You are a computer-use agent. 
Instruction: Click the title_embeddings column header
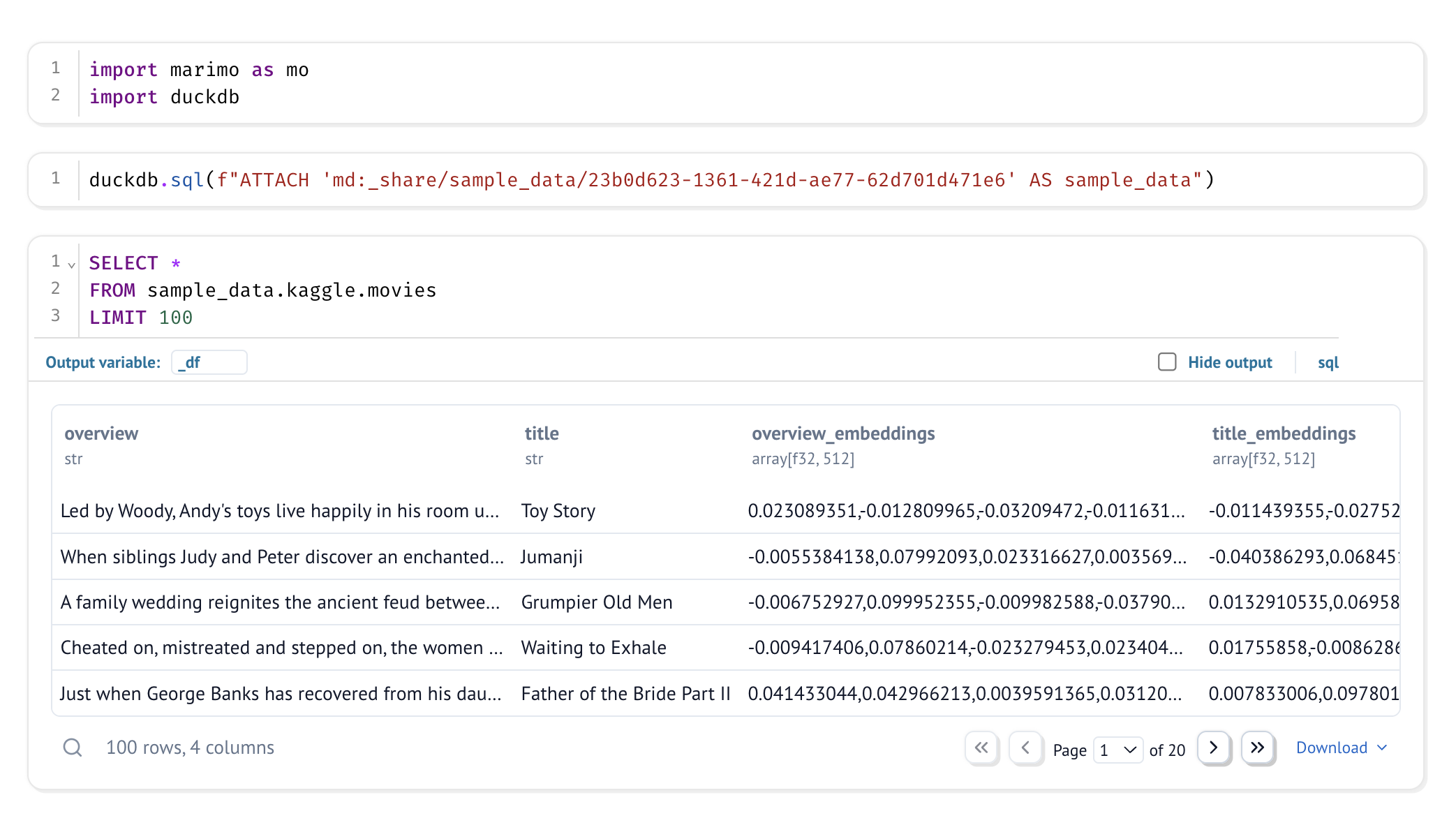coord(1283,433)
